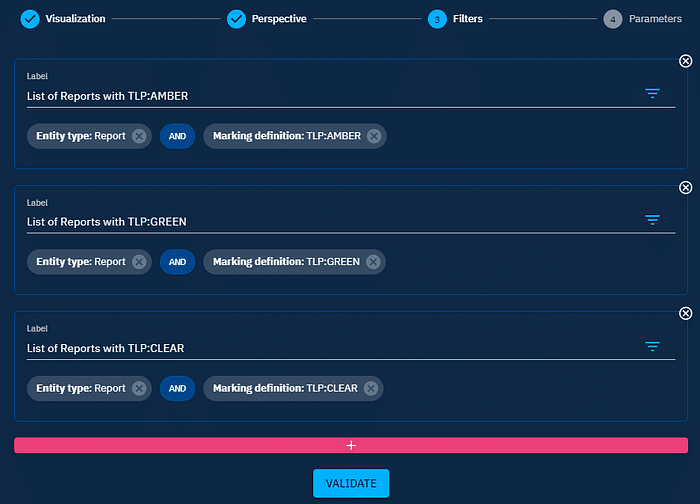Toggle AND operator in TLP:CLEAR filters

click(177, 388)
